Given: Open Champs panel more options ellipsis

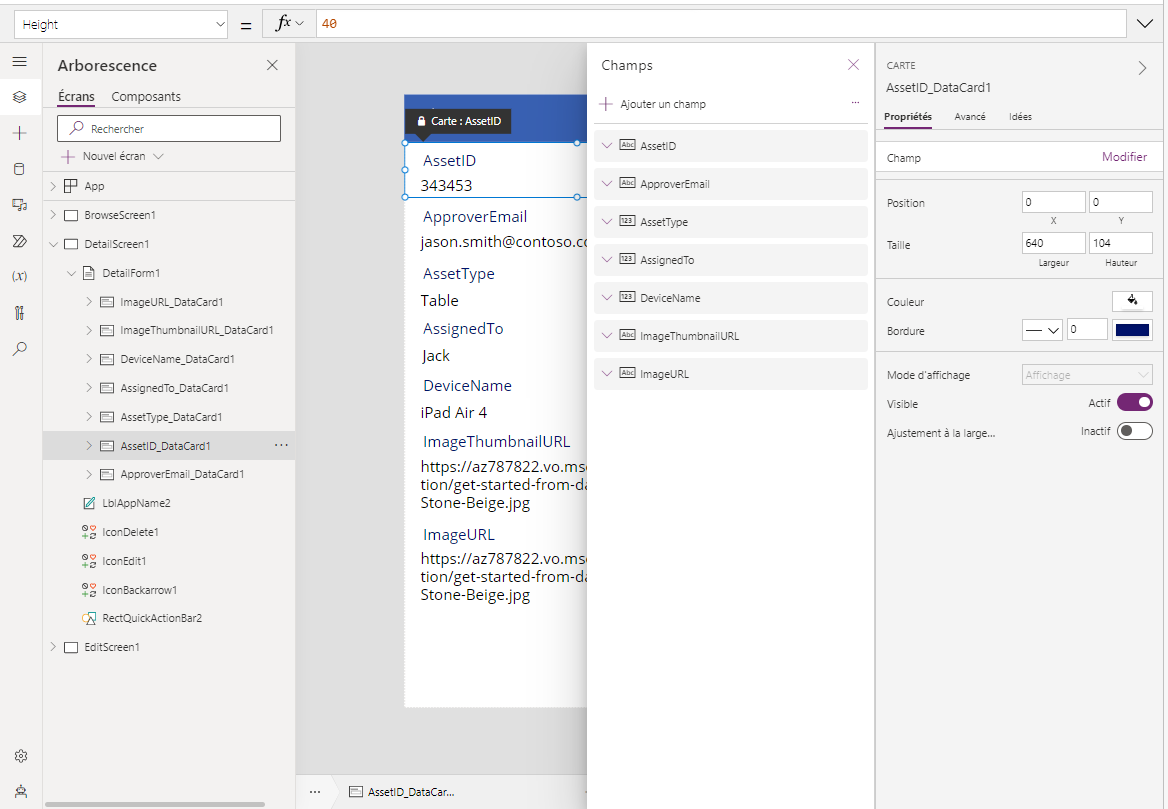Looking at the screenshot, I should pos(855,103).
